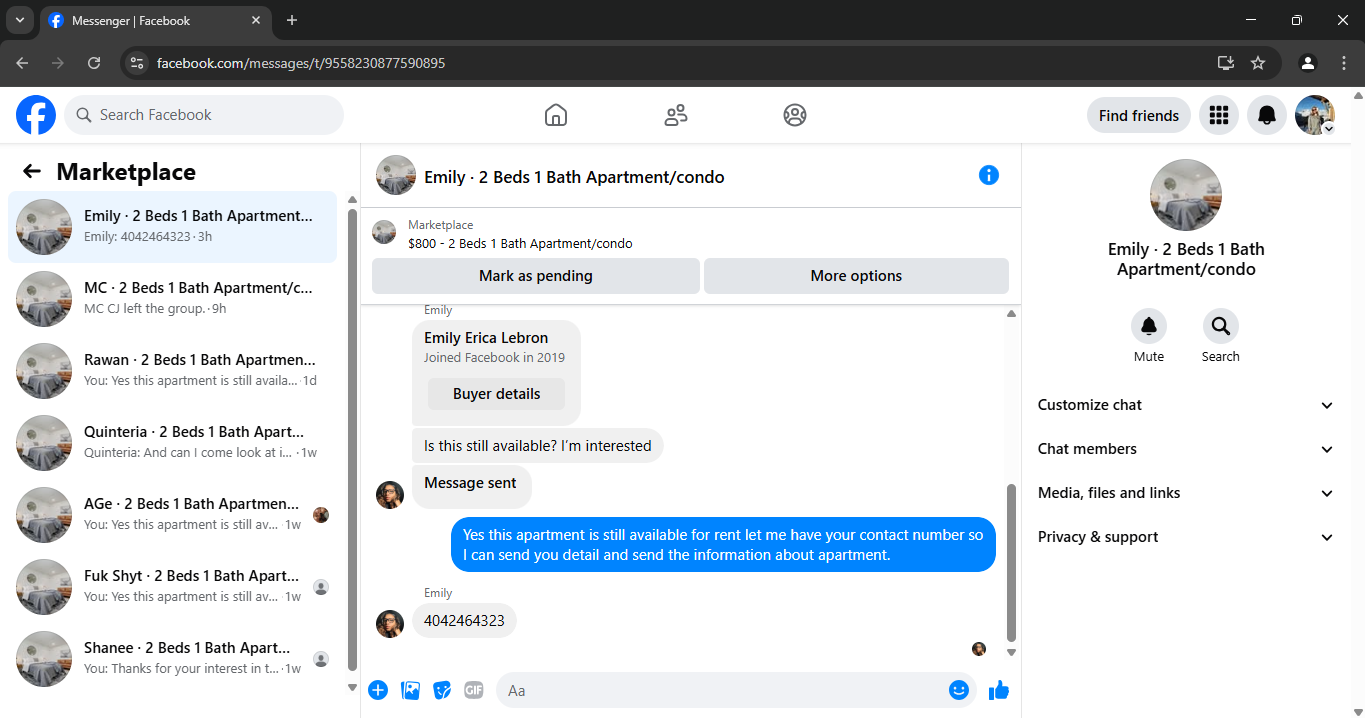Click Mark as pending button
The width and height of the screenshot is (1365, 718).
(x=536, y=276)
